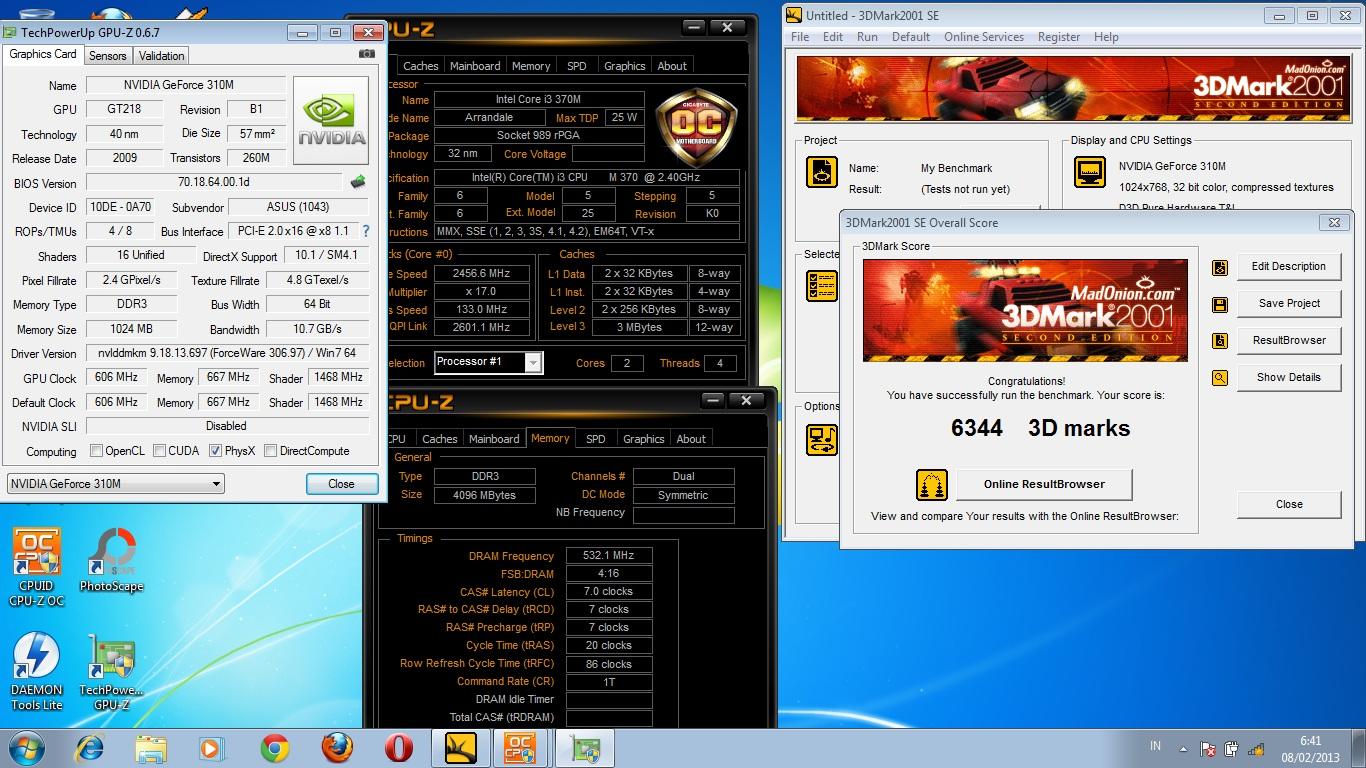Click the BIOS save chip icon in GPU-Z

(x=358, y=182)
